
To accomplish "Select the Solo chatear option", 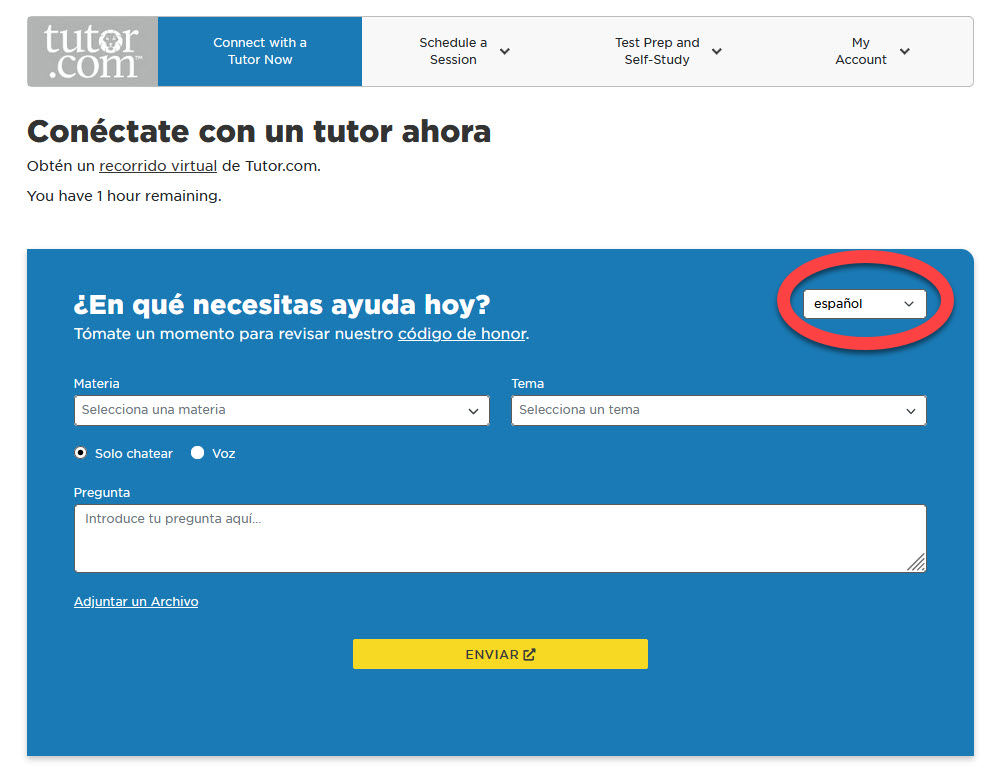I will coord(80,452).
